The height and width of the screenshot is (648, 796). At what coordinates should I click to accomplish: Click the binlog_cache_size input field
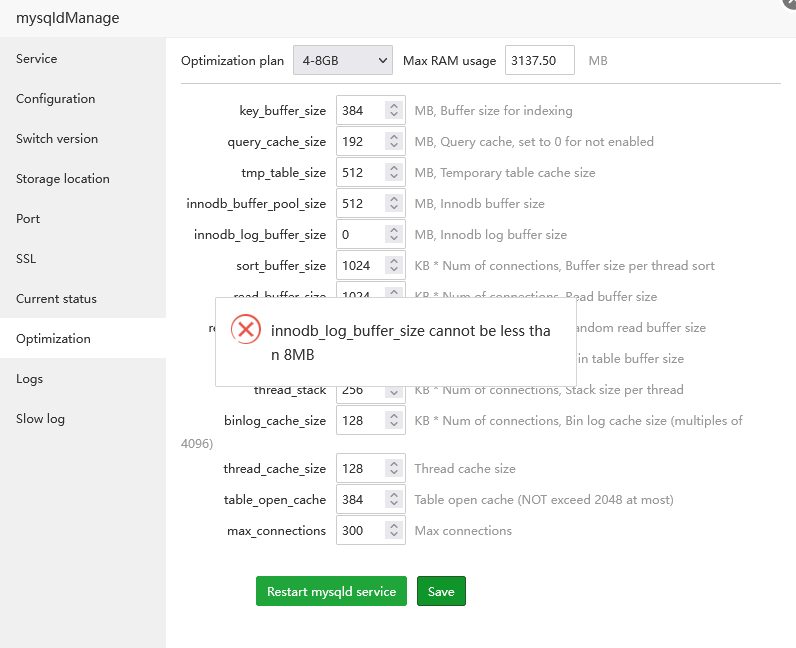click(x=360, y=421)
